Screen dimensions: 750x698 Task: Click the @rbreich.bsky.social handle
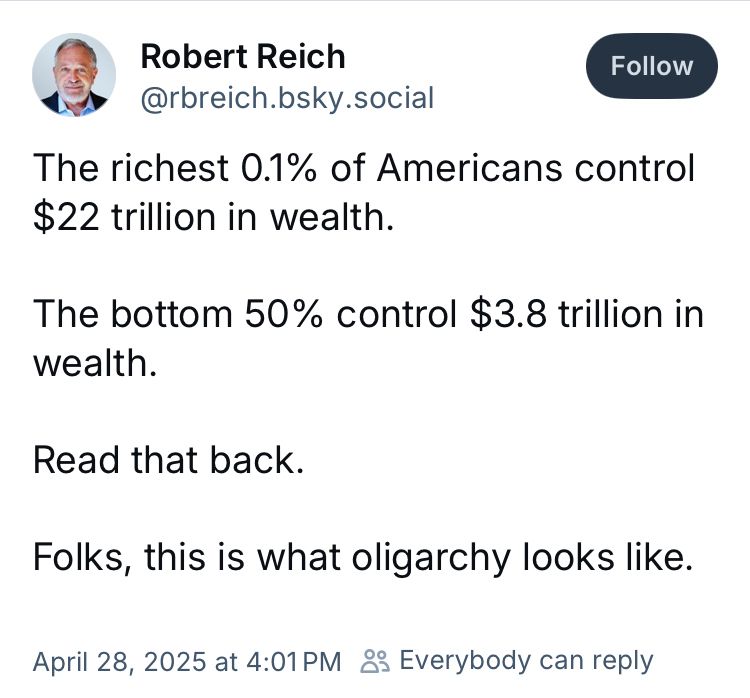pyautogui.click(x=287, y=98)
